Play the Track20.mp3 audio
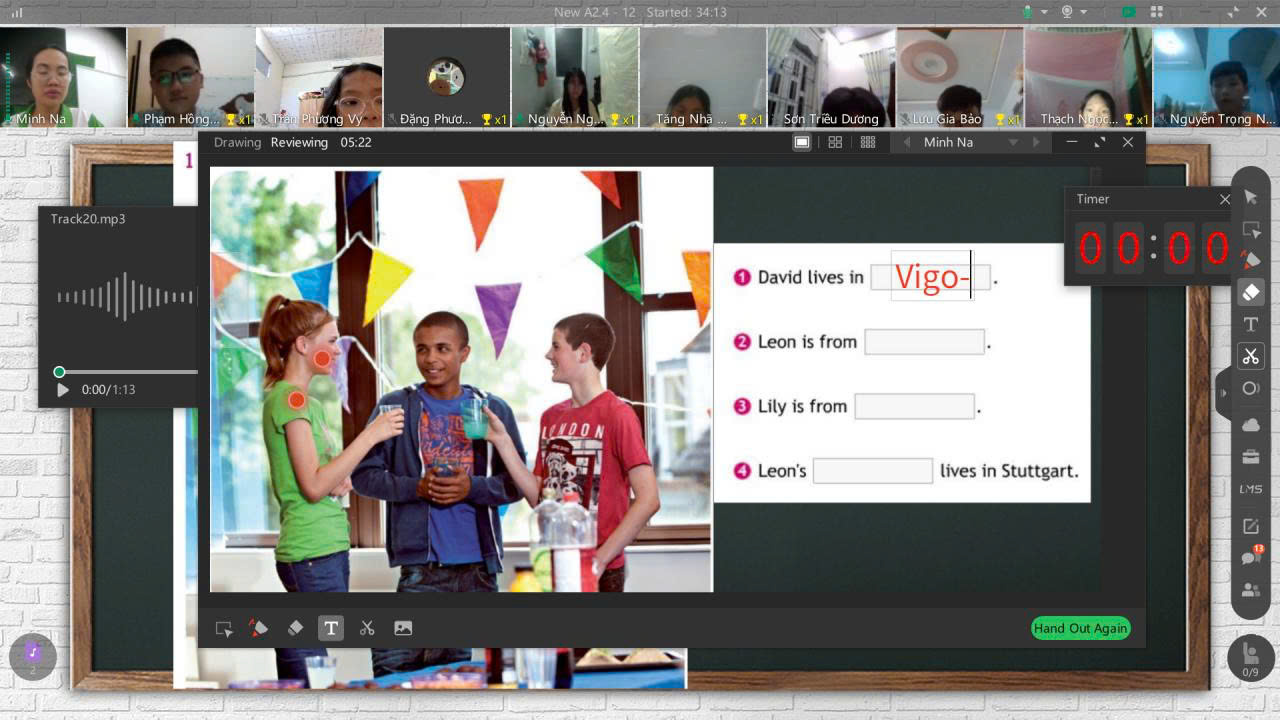The height and width of the screenshot is (720, 1280). coord(63,390)
